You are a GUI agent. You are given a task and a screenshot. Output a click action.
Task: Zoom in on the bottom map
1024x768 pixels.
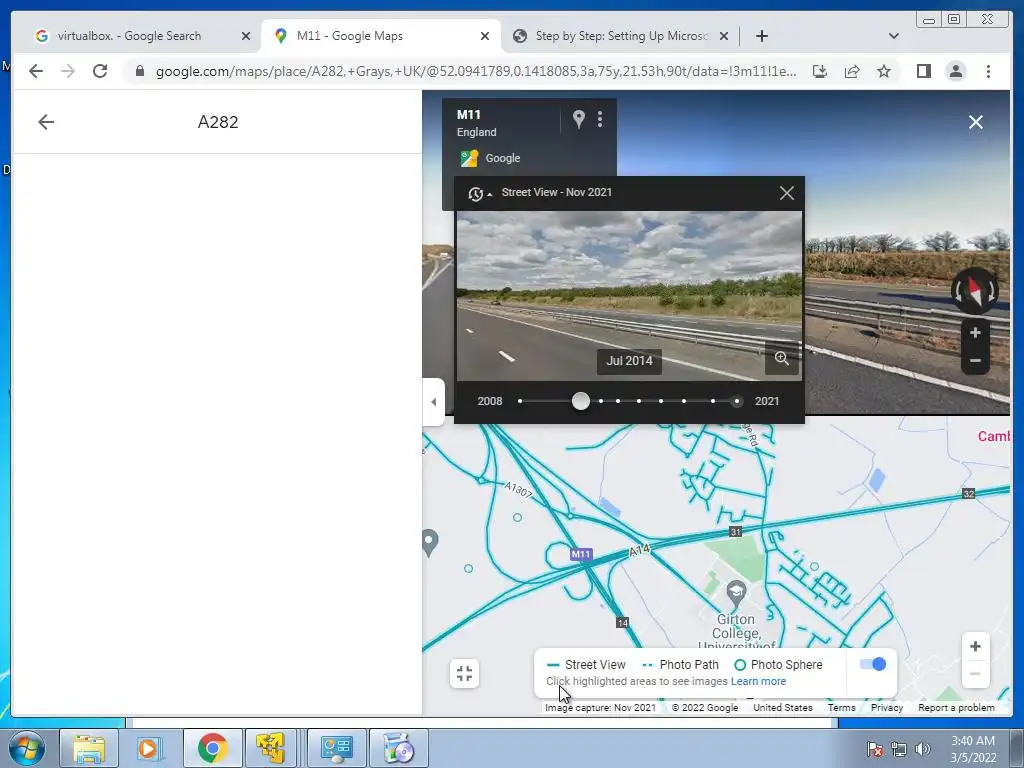[975, 647]
